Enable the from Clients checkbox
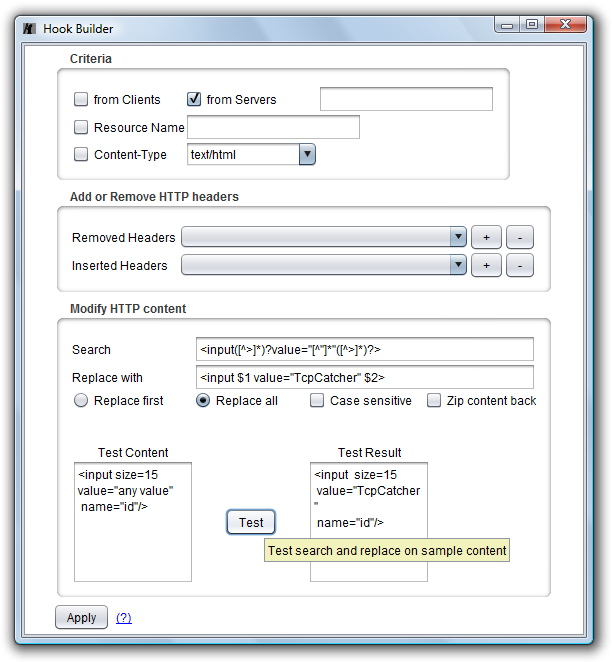Image resolution: width=614 pixels, height=662 pixels. [x=81, y=99]
